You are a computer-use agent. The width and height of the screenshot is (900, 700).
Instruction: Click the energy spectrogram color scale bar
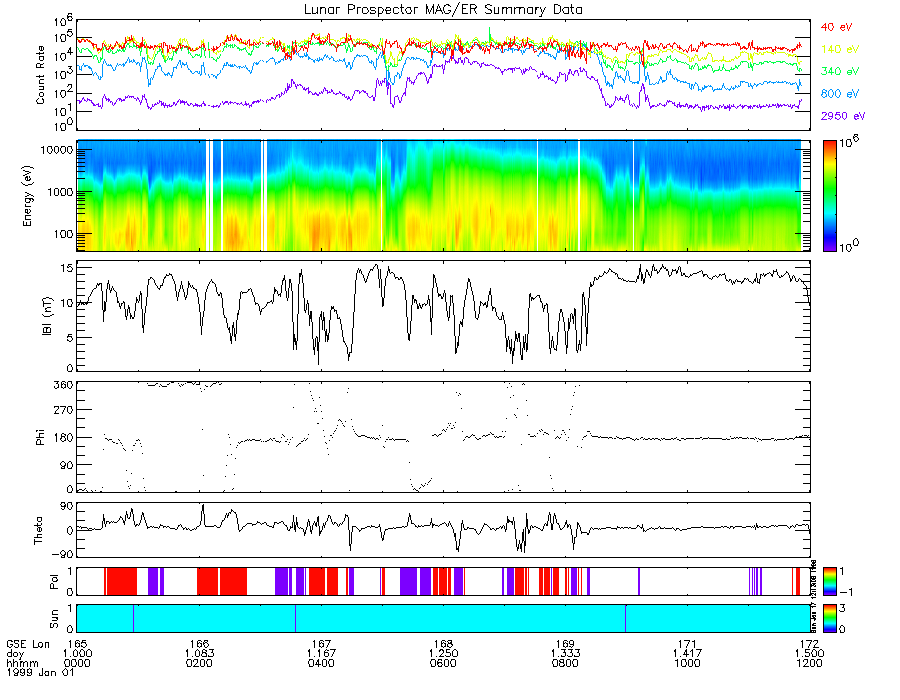829,196
